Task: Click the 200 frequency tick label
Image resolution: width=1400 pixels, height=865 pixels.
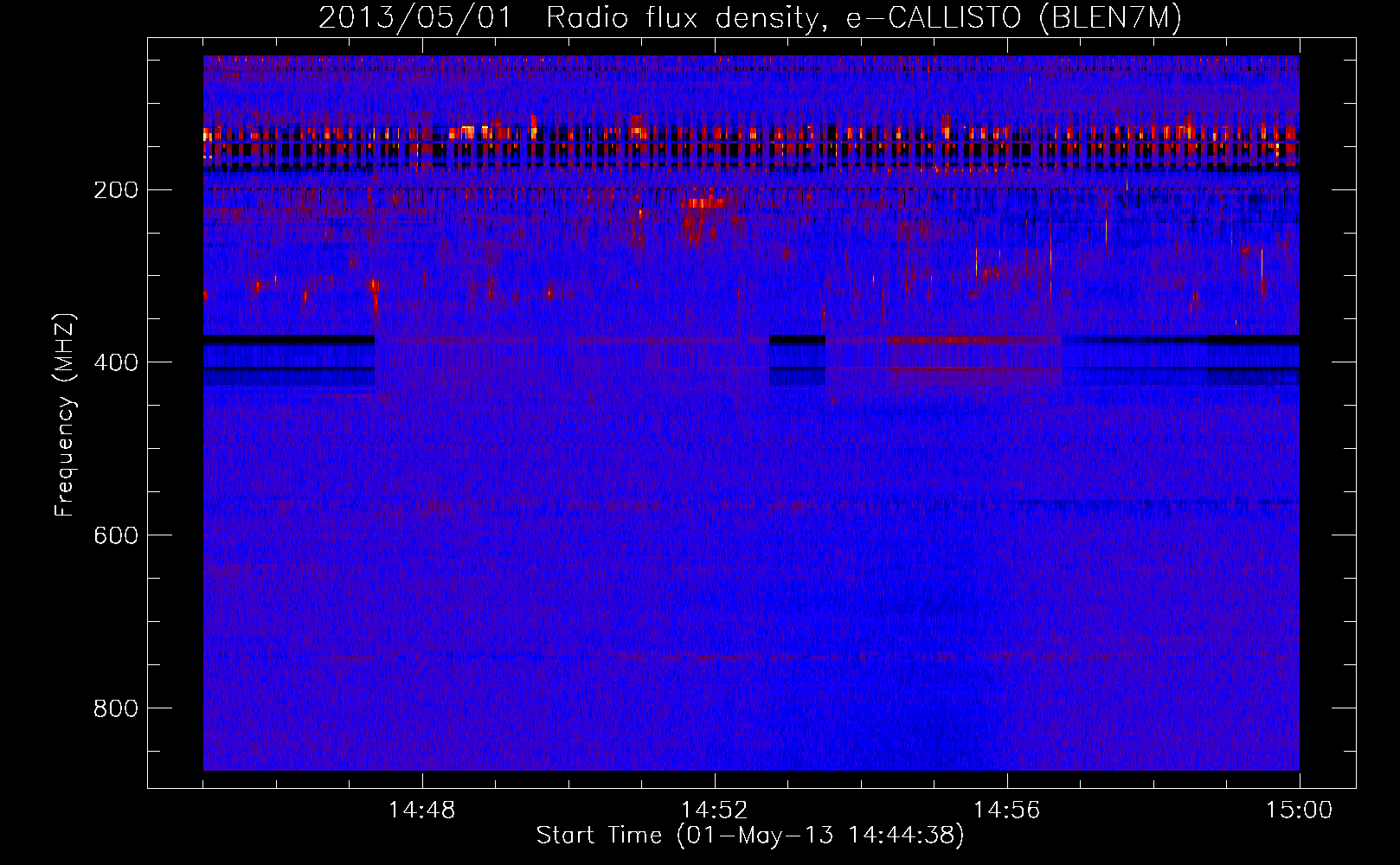Action: (115, 190)
